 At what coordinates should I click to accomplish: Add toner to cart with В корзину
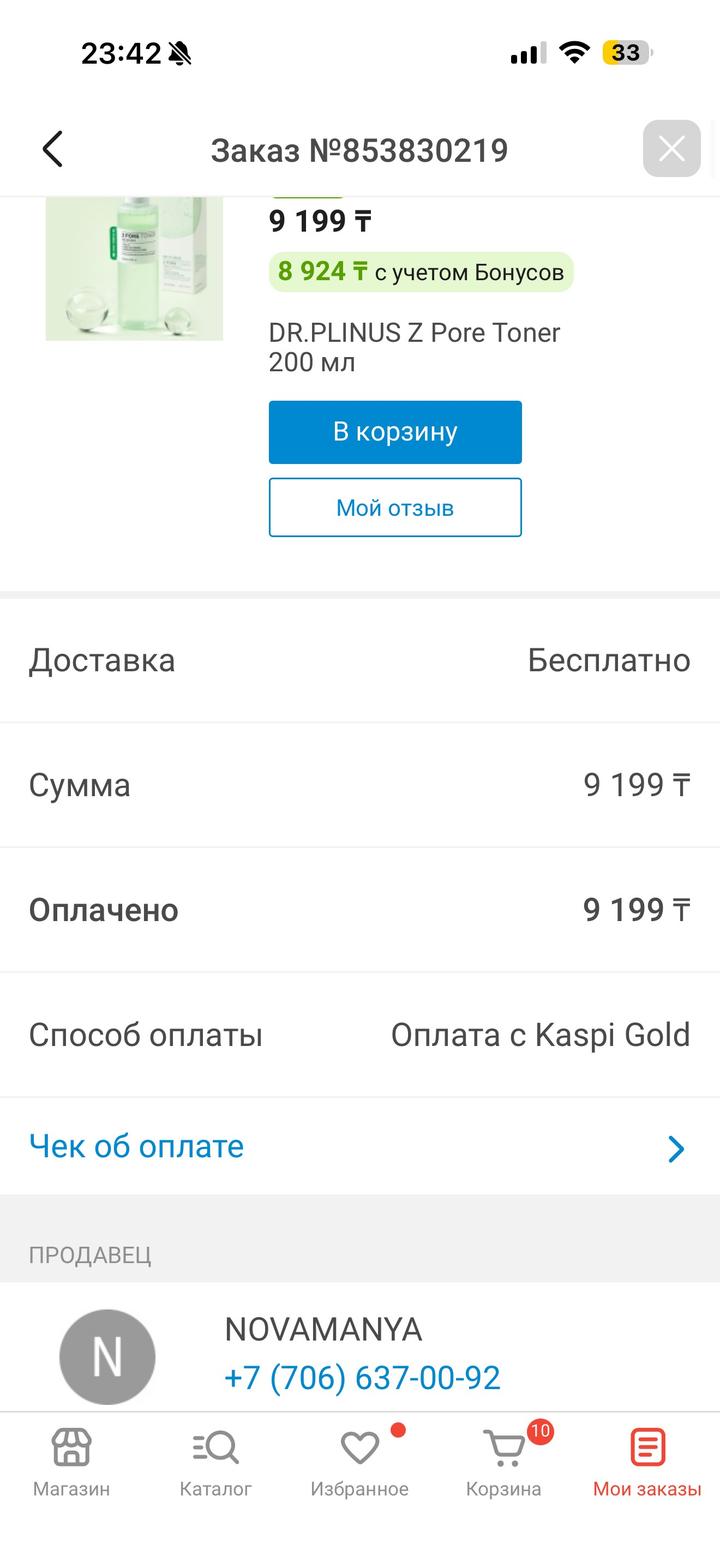395,432
